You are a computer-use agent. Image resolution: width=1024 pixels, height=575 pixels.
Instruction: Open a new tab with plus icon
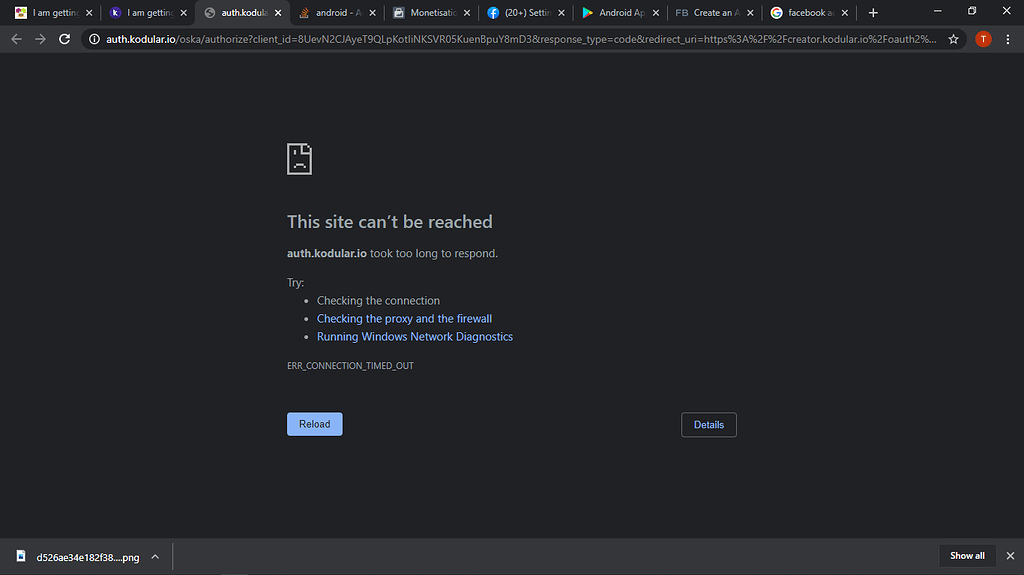coord(873,12)
